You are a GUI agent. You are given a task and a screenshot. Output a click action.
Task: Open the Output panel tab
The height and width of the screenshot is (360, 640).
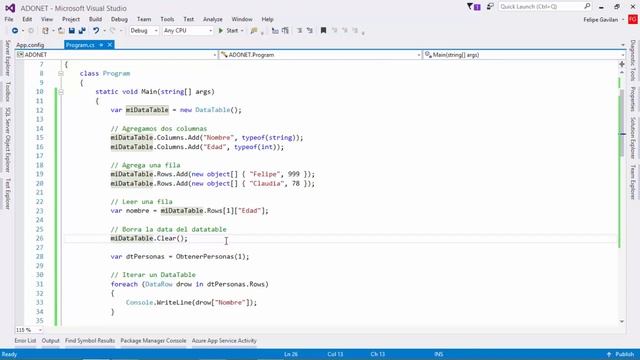pyautogui.click(x=51, y=340)
